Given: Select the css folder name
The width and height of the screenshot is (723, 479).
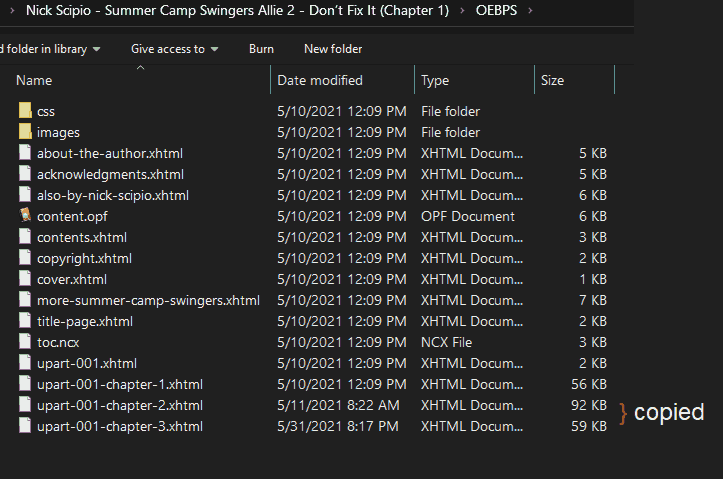Looking at the screenshot, I should click(46, 112).
